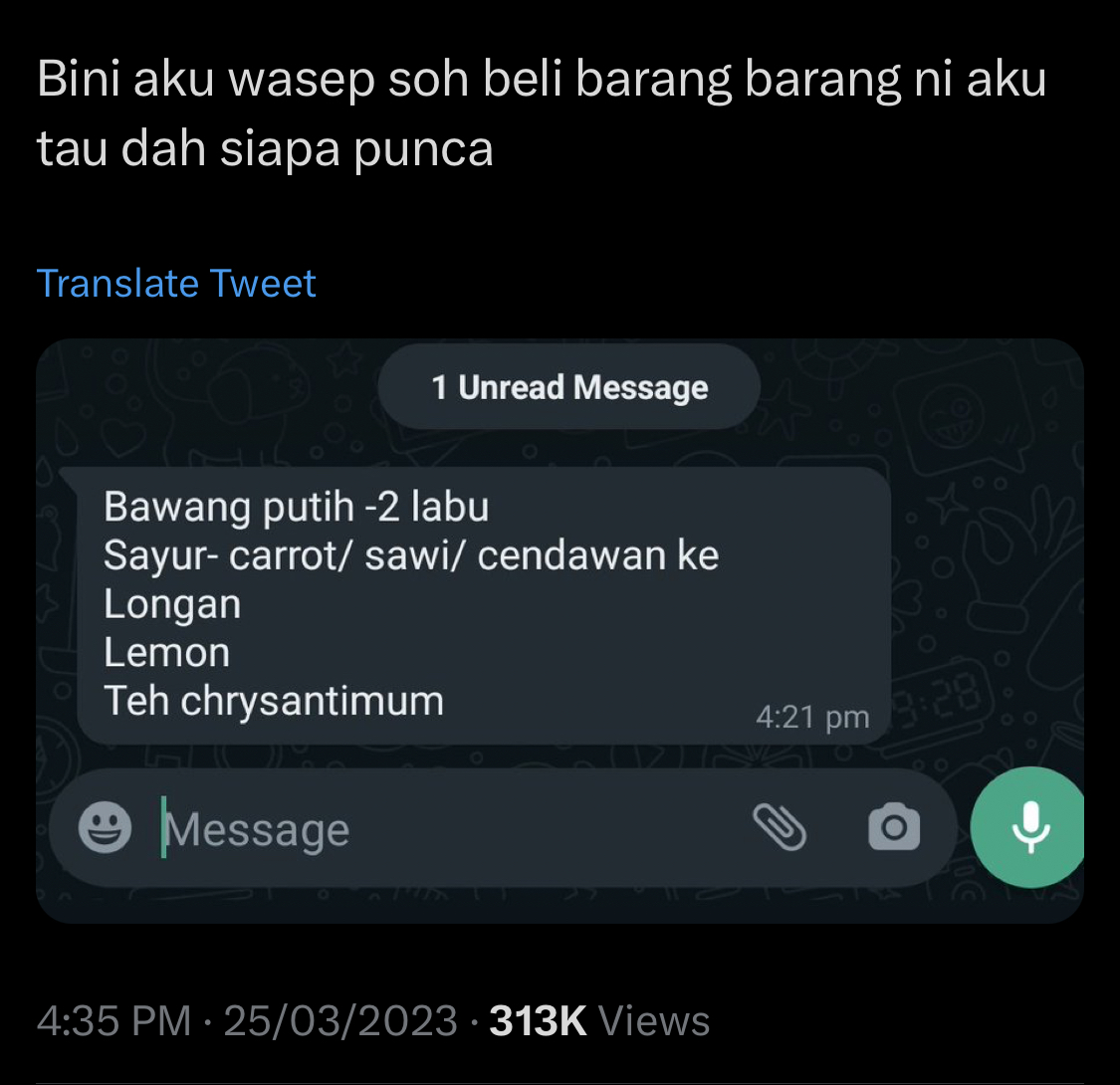Tap the paperclip attachment icon
Viewport: 1120px width, 1085px height.
tap(780, 827)
